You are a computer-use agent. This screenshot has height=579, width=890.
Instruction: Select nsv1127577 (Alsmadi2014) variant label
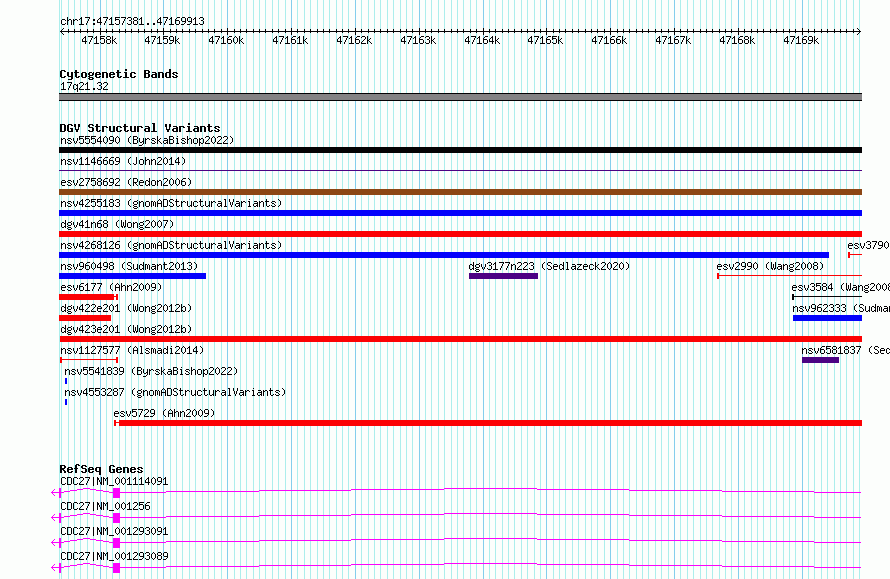(132, 350)
